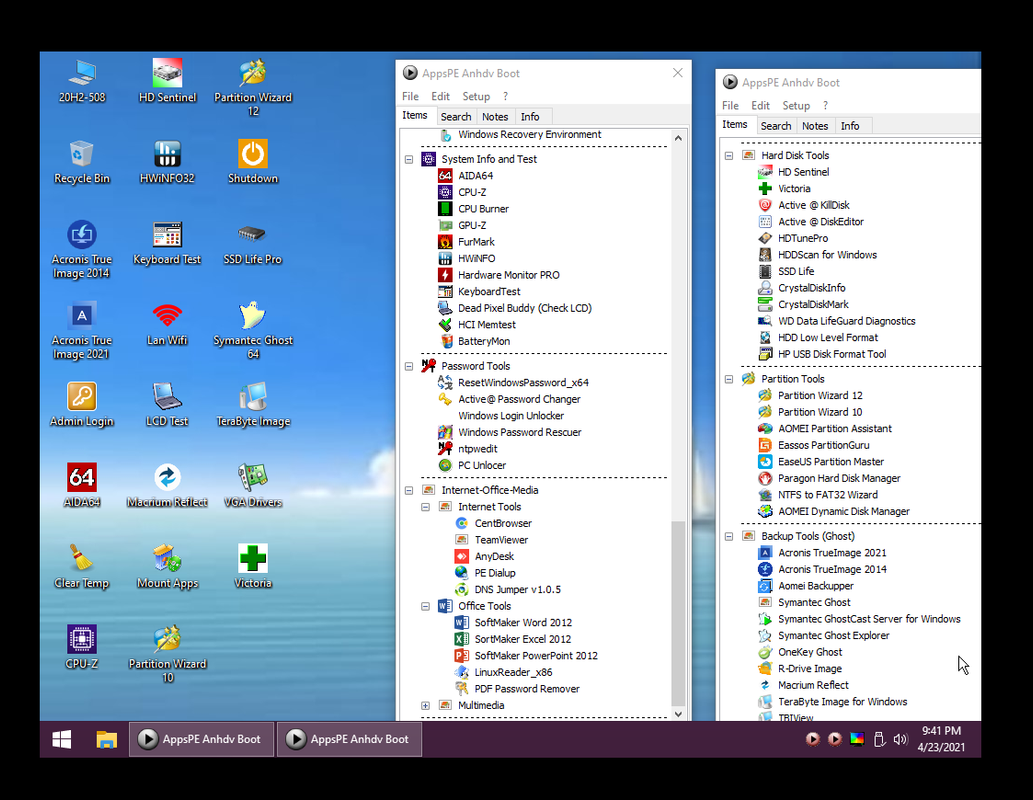
Task: Open Setup menu in left AppsPE window
Action: pos(476,96)
